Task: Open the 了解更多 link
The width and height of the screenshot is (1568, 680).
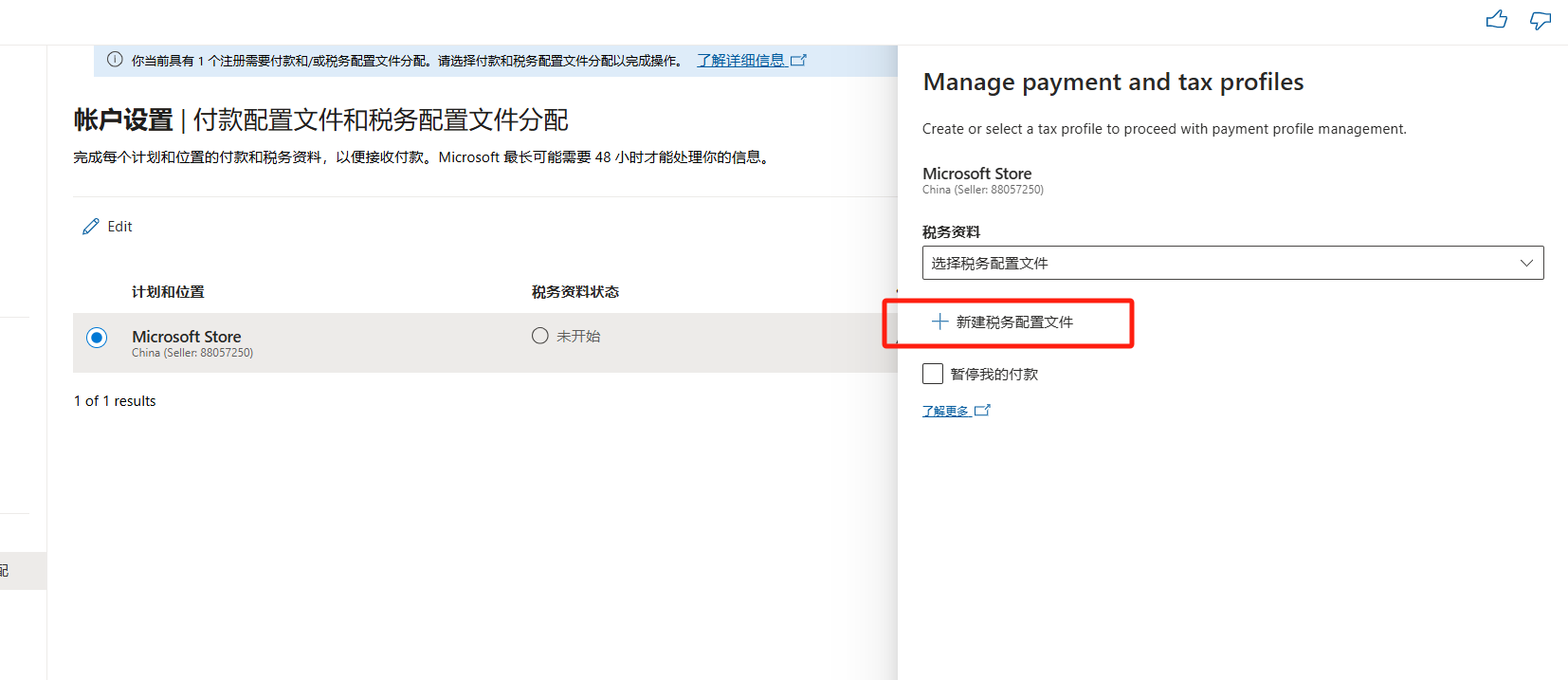Action: tap(945, 411)
